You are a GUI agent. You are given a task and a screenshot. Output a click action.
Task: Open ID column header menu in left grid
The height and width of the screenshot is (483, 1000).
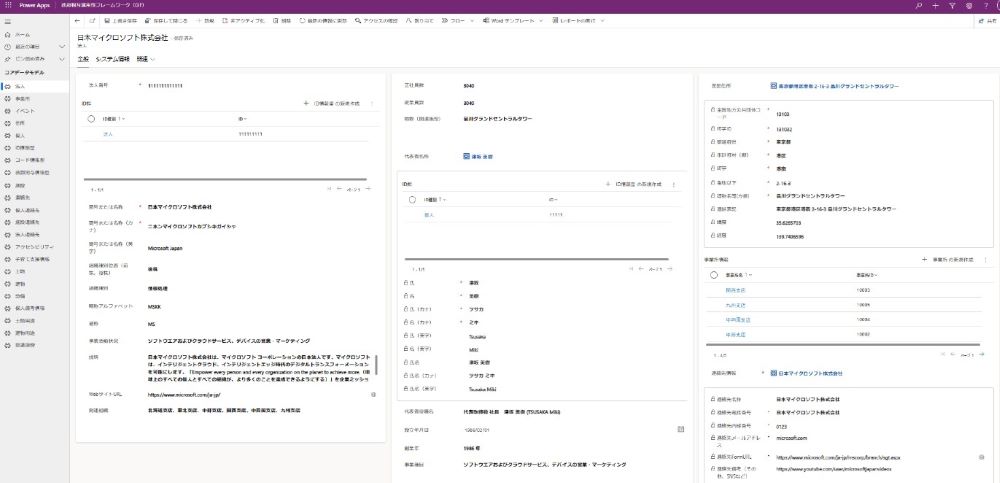point(242,119)
